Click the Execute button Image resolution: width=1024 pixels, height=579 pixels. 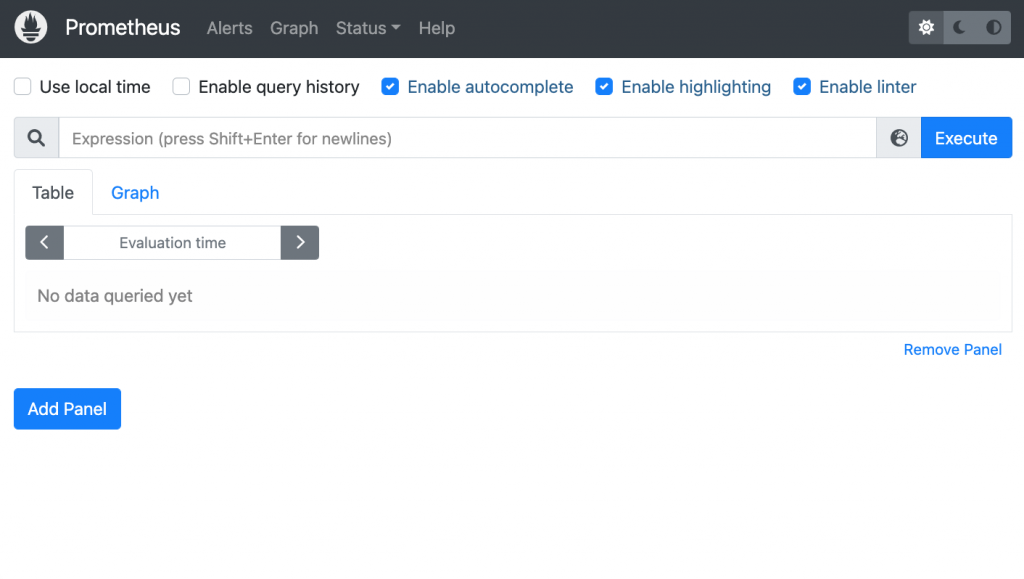[x=967, y=138]
